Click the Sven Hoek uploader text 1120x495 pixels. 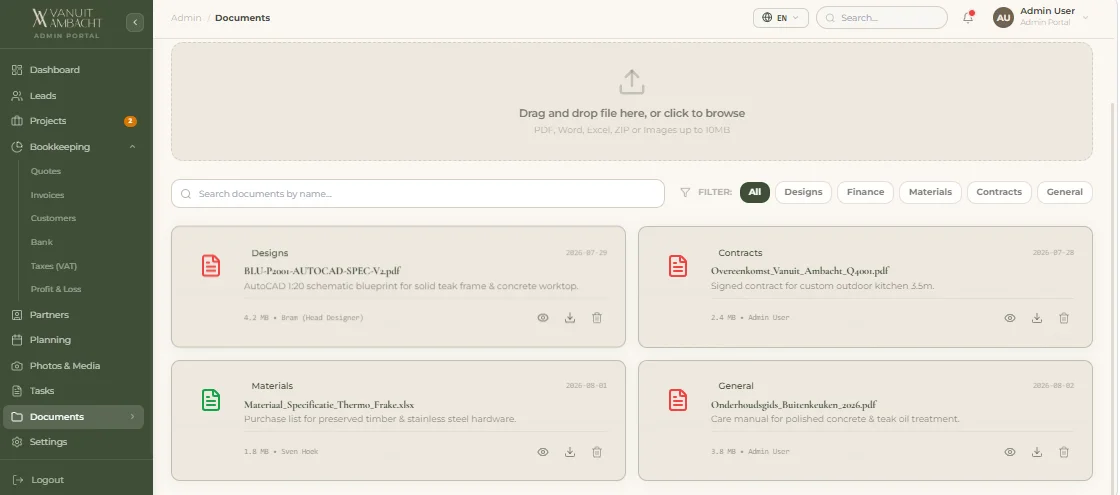299,452
